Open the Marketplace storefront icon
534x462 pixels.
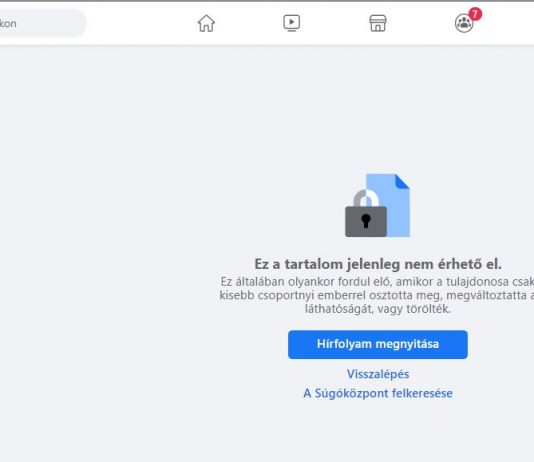tap(378, 23)
